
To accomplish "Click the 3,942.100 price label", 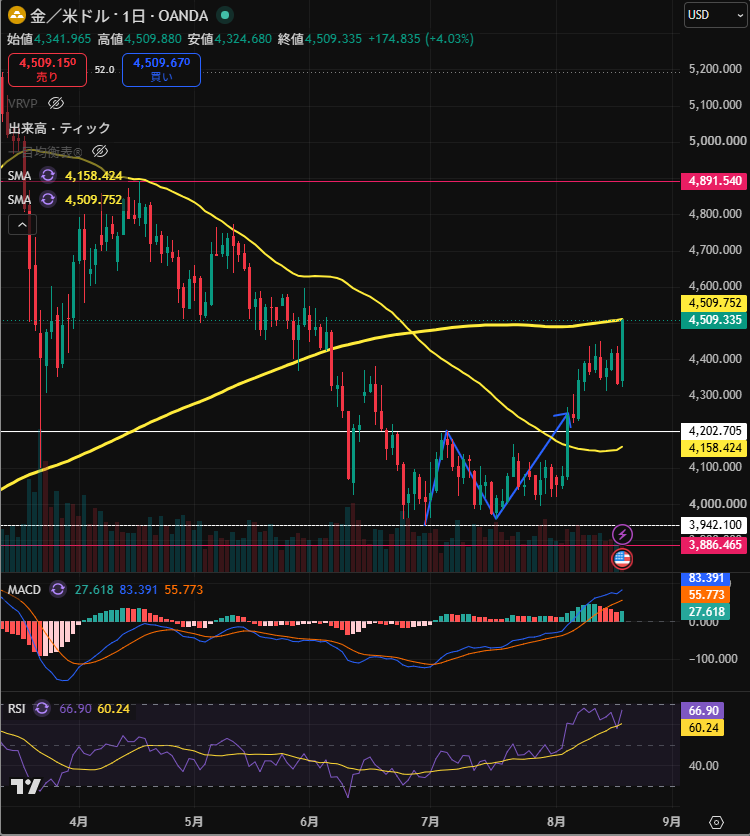I will pyautogui.click(x=714, y=525).
